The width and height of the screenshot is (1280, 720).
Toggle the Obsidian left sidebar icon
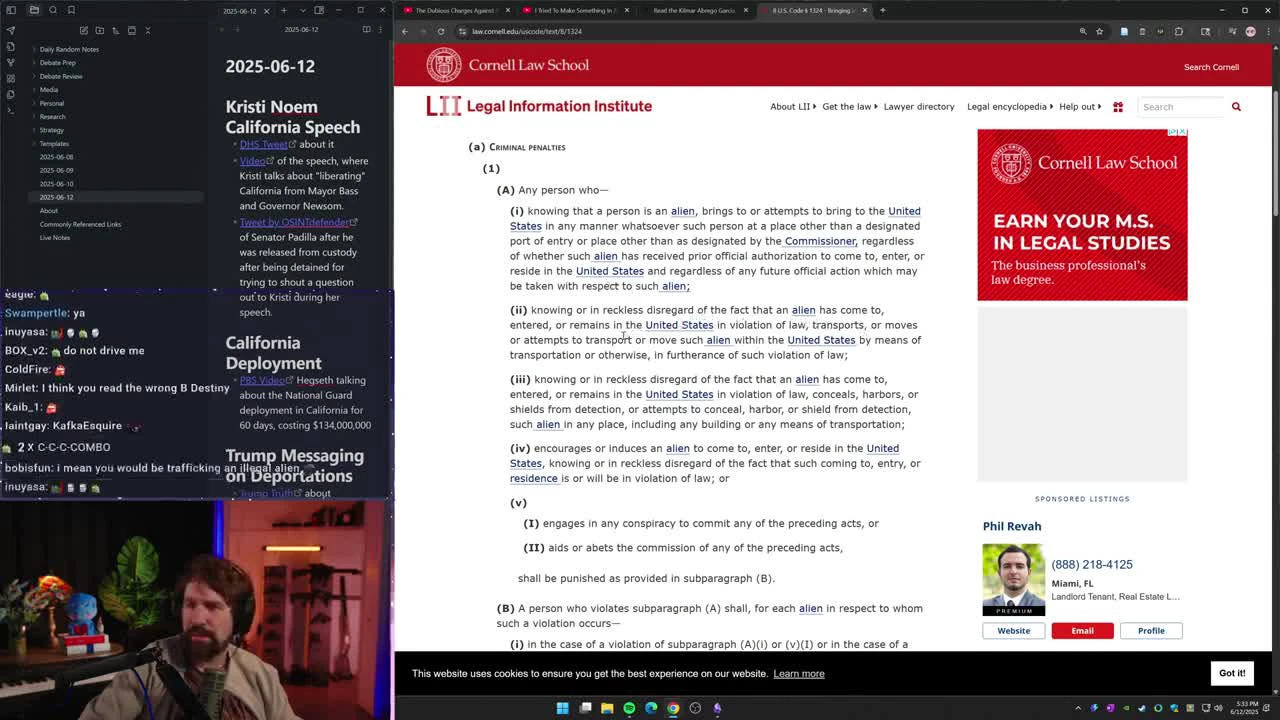[x=11, y=10]
